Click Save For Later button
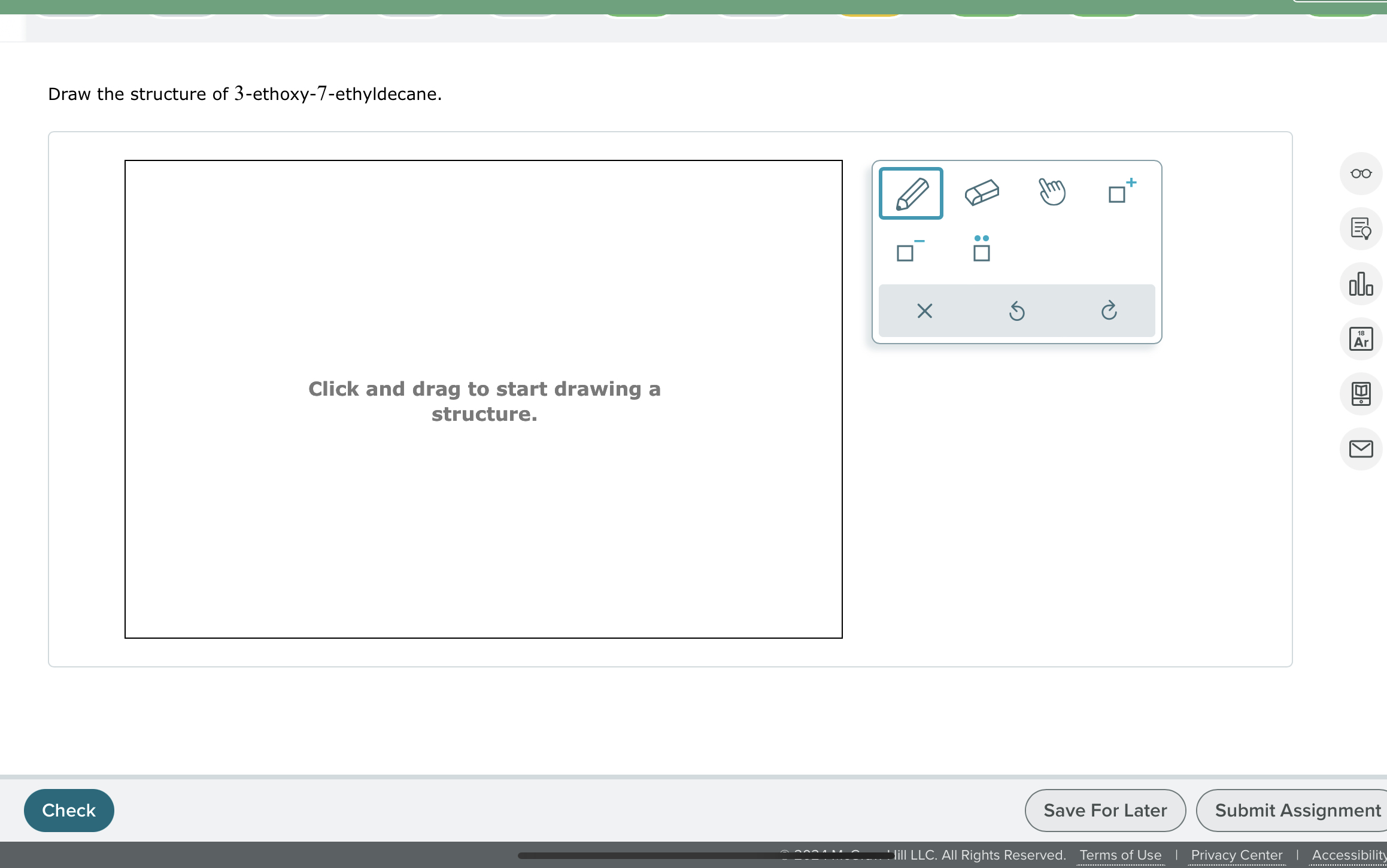The height and width of the screenshot is (868, 1387). point(1105,810)
